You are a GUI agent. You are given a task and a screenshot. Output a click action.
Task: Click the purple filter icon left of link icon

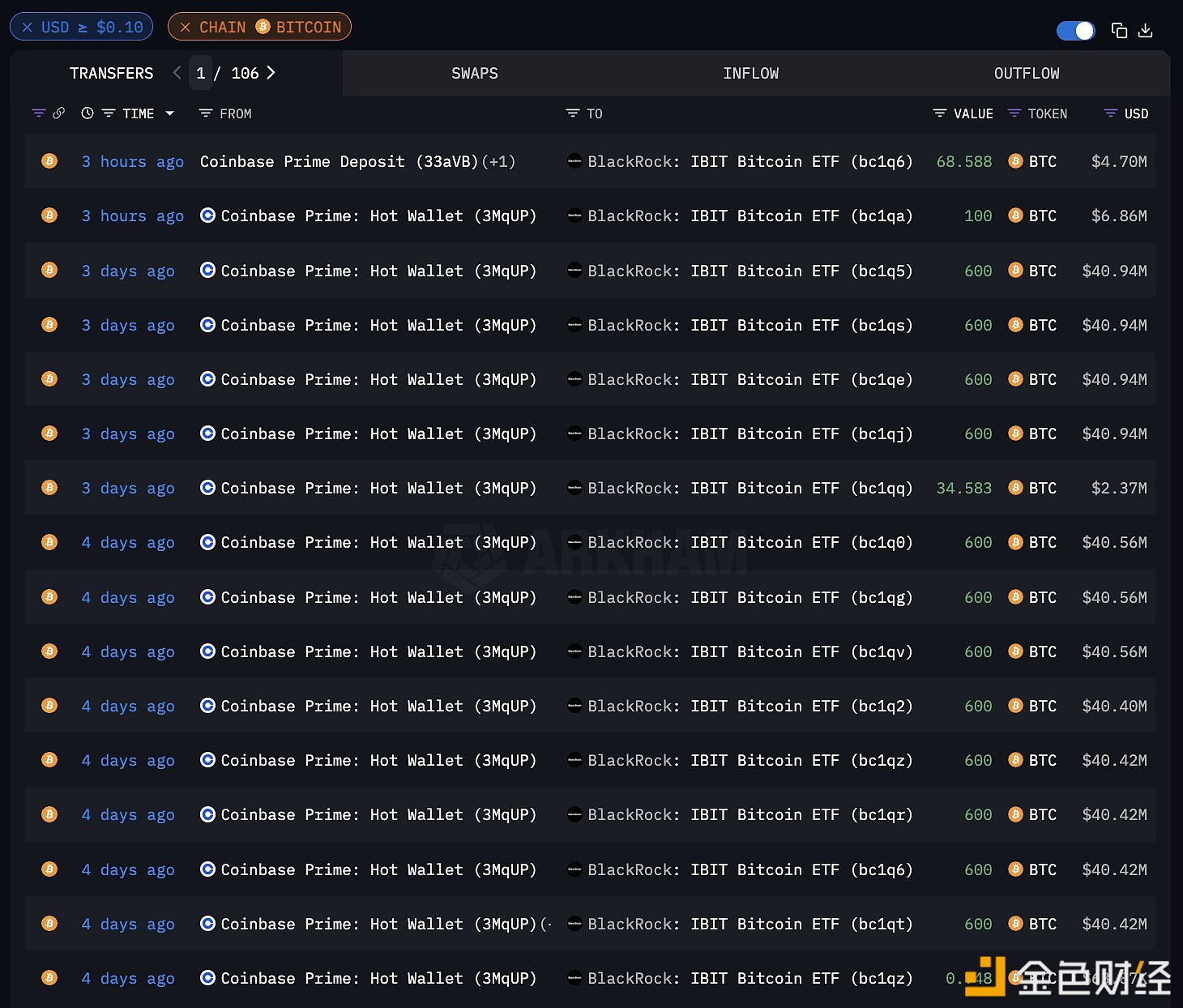click(x=38, y=113)
